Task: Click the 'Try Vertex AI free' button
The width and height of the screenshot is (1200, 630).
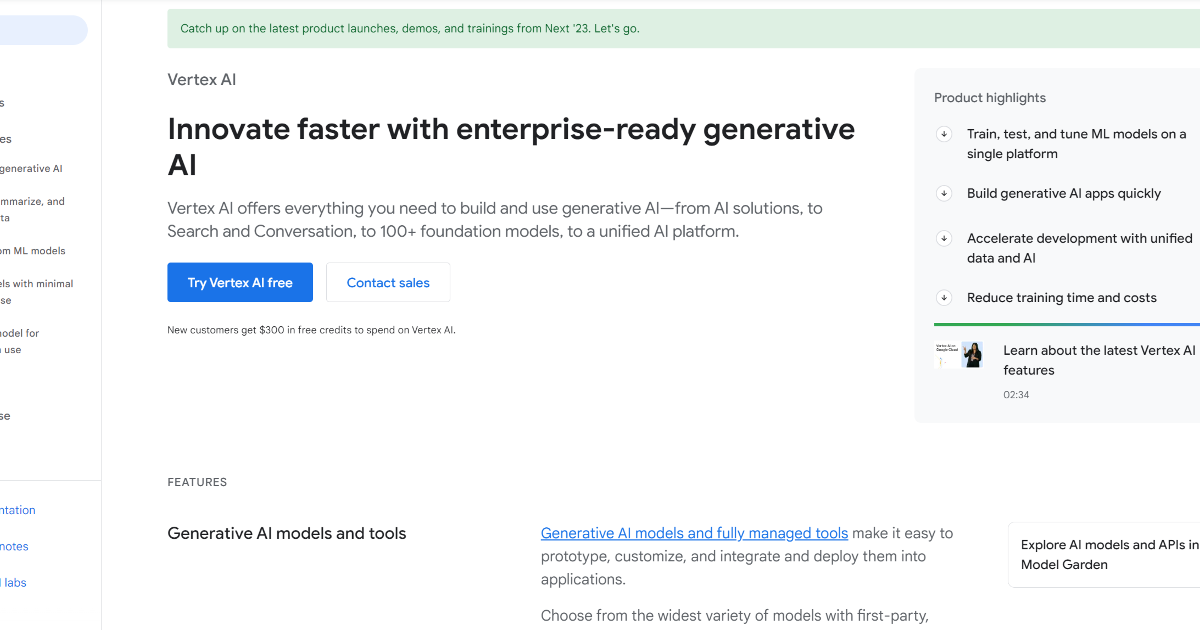Action: coord(240,282)
